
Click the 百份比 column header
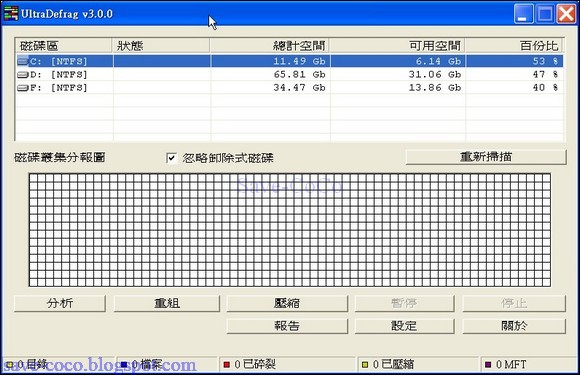514,45
